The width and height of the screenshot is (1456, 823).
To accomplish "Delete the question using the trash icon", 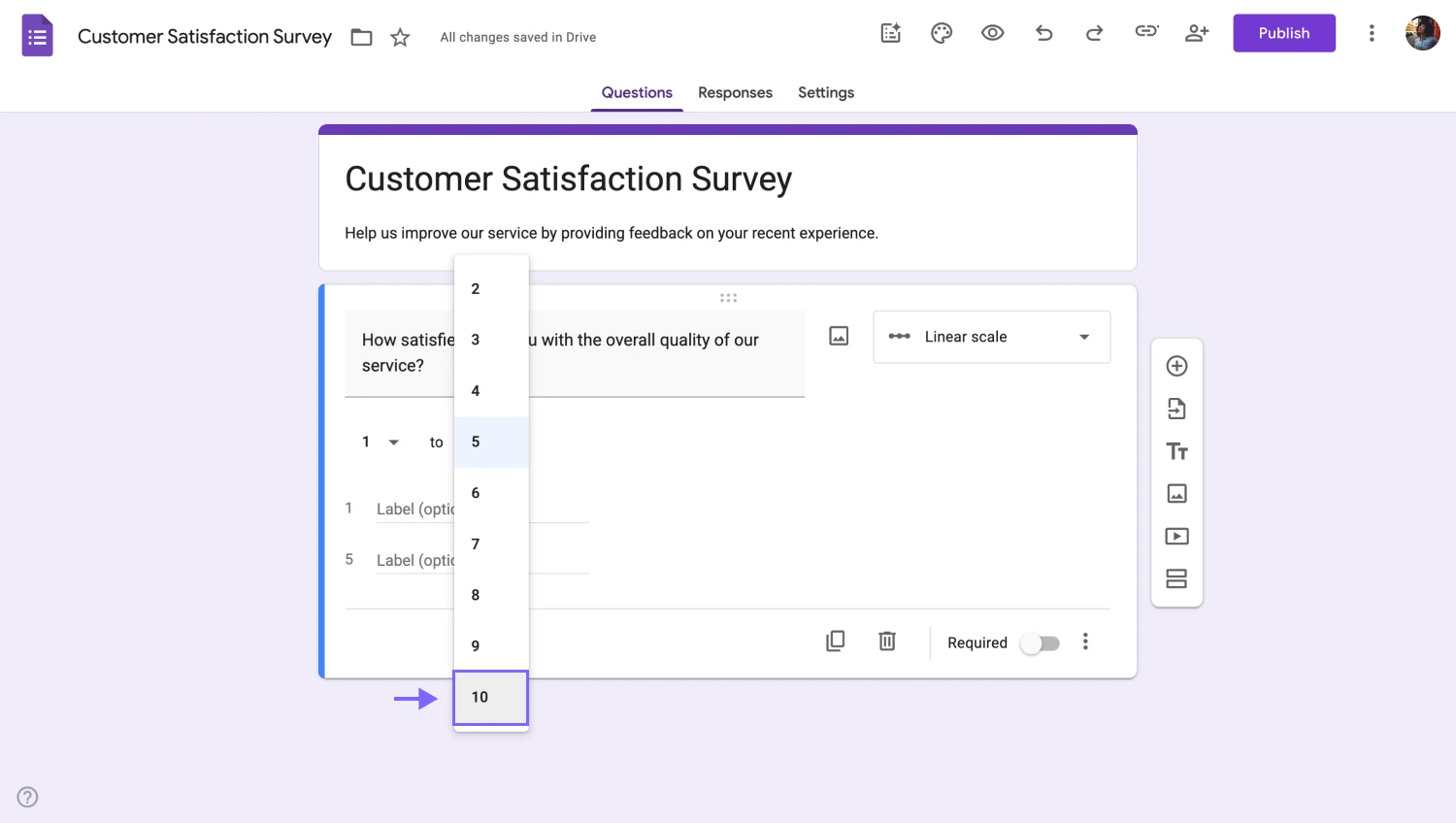I will (x=887, y=642).
